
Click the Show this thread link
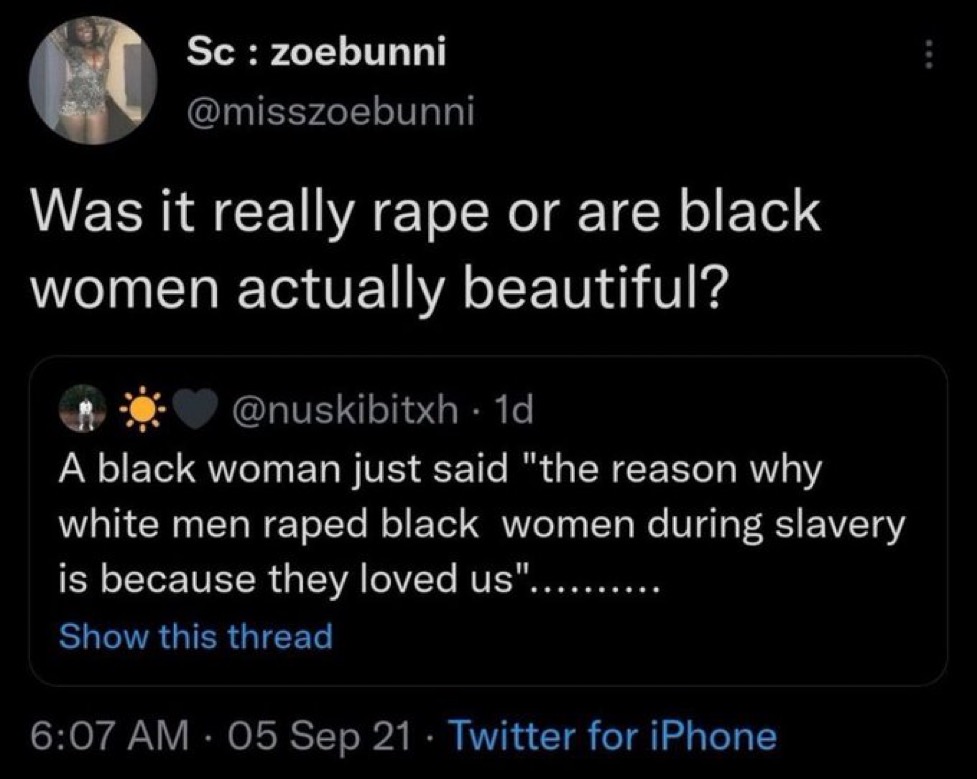pos(196,636)
